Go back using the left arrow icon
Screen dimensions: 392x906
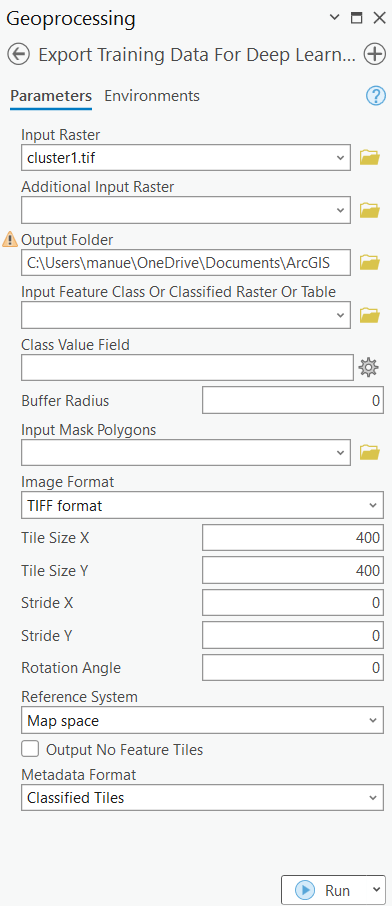tap(19, 54)
